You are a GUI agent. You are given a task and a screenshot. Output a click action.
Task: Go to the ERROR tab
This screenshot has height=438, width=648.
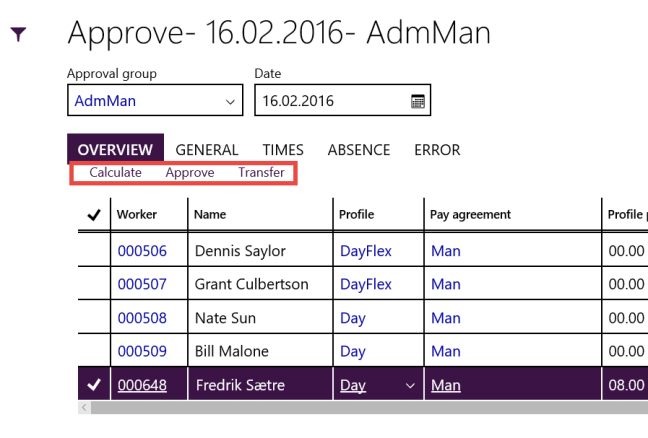(437, 150)
